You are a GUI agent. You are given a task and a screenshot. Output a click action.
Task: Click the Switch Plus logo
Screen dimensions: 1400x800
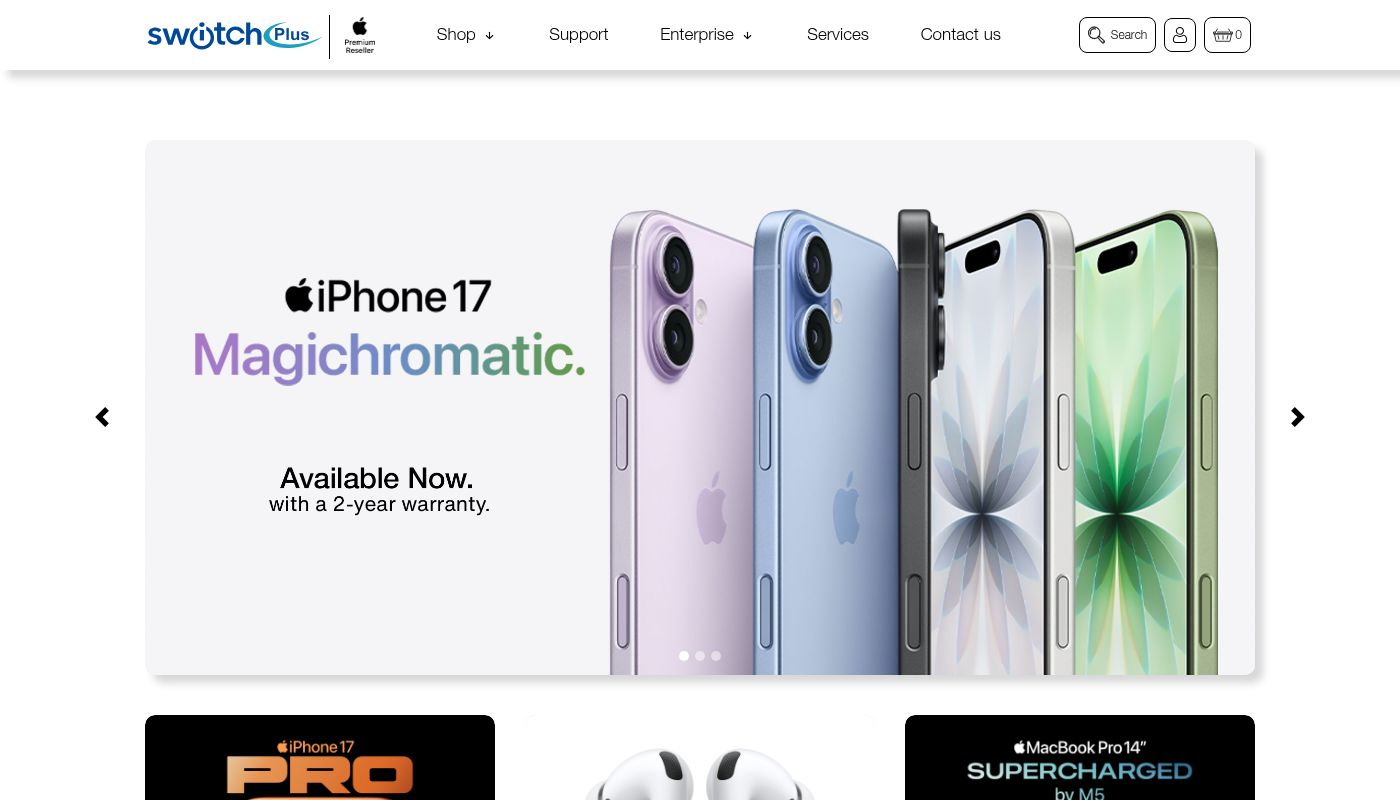(234, 35)
